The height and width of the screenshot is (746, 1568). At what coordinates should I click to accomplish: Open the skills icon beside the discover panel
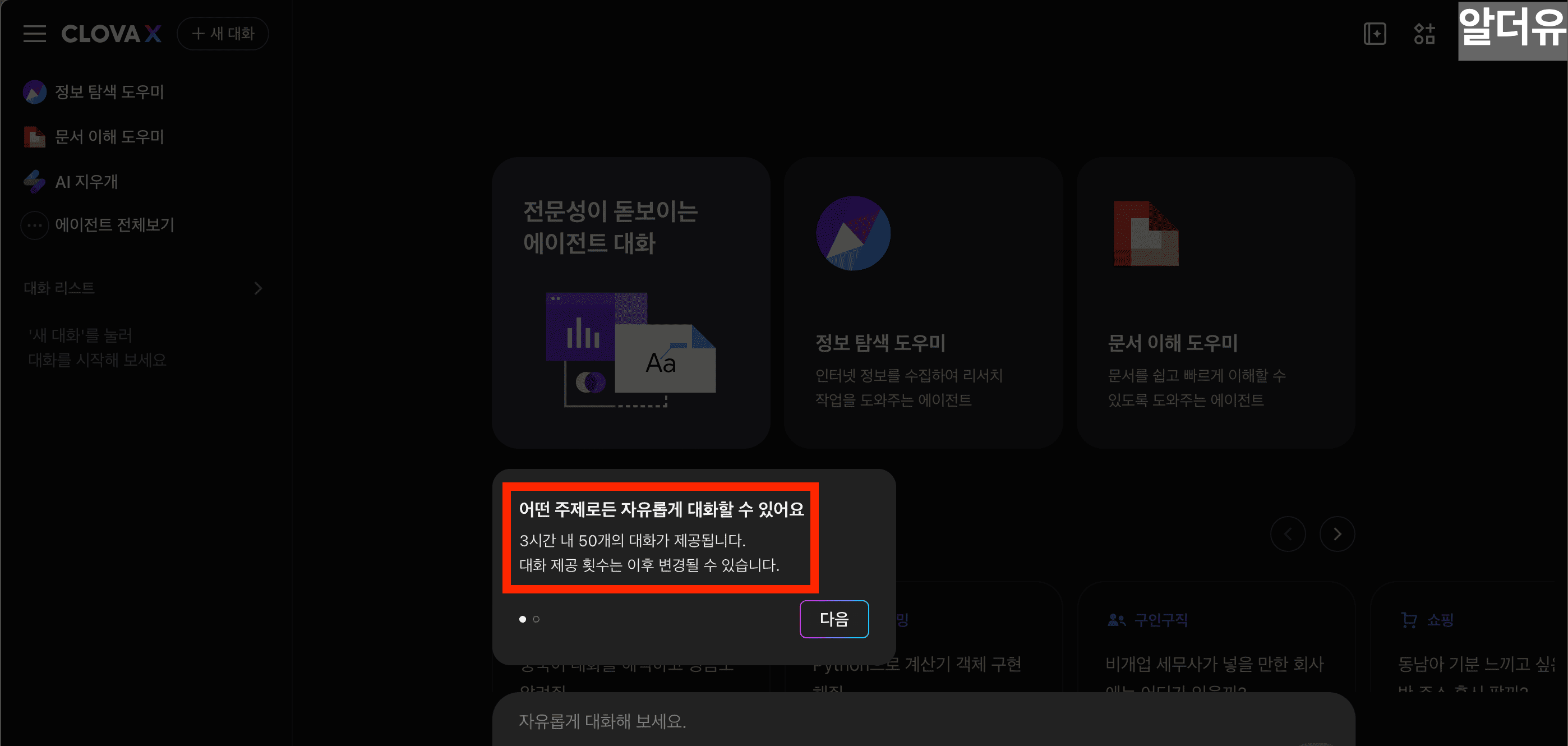(x=1424, y=34)
